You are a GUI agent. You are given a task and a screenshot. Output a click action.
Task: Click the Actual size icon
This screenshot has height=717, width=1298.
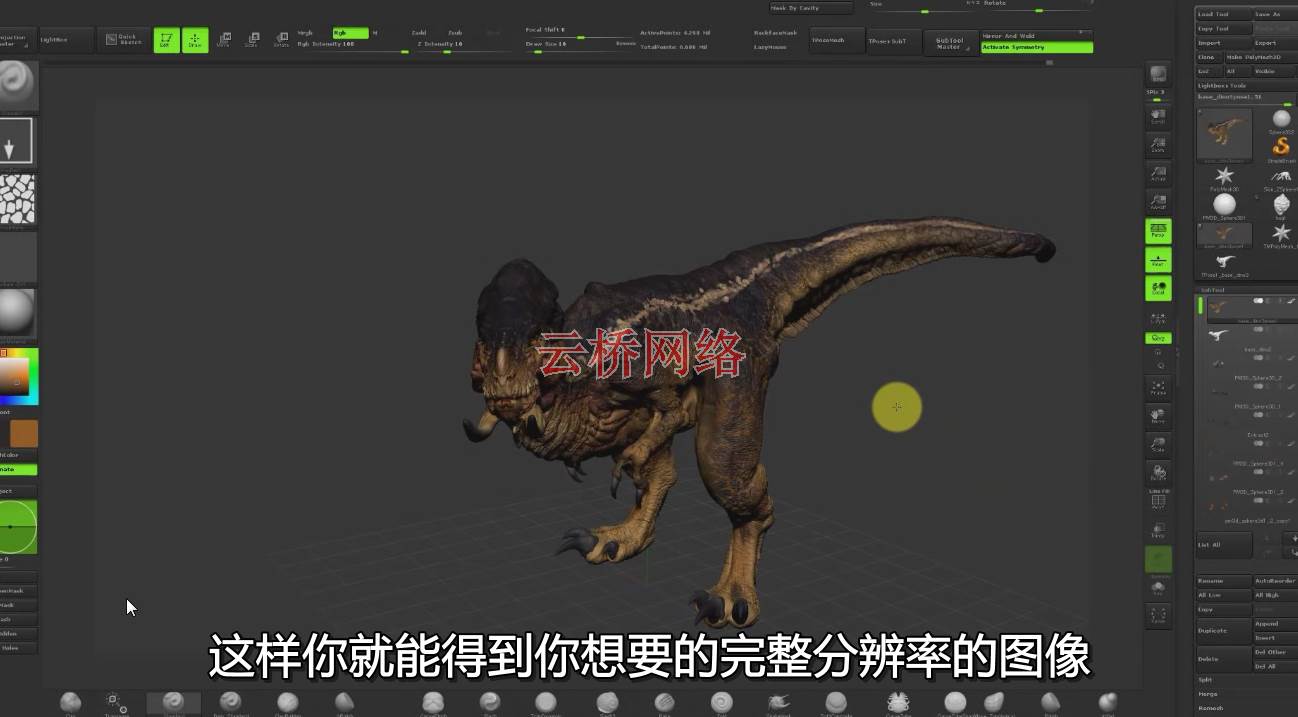(x=1158, y=174)
